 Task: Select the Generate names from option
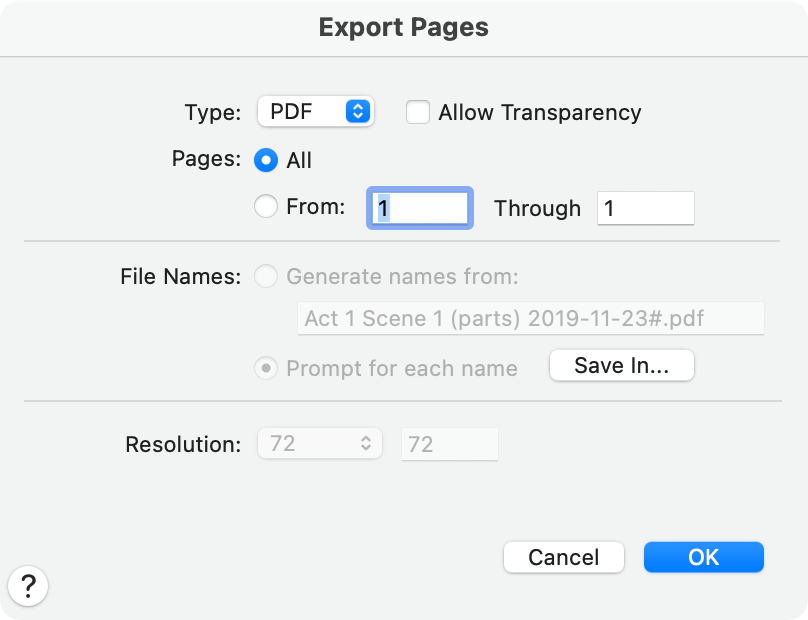coord(264,276)
